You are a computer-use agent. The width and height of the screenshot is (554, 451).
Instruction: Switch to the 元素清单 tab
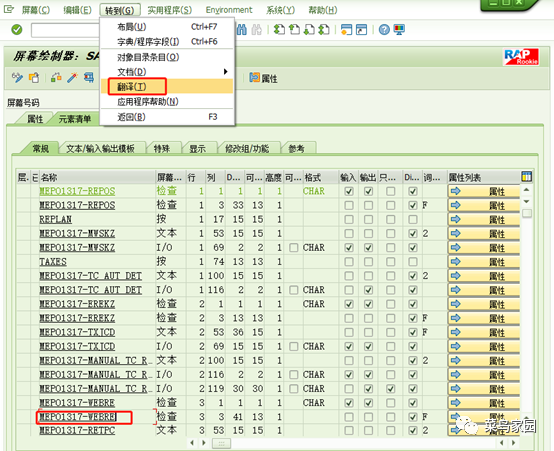75,119
